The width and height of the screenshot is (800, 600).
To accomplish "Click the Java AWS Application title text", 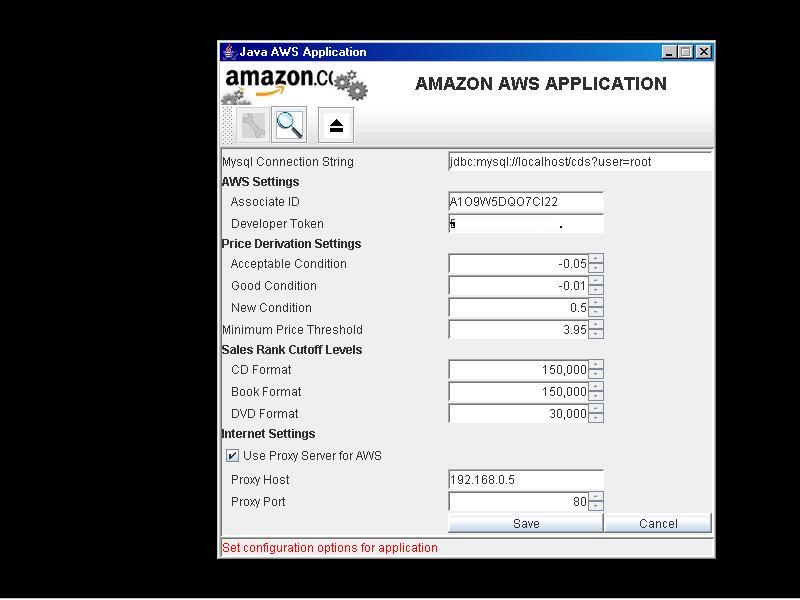I will click(303, 52).
